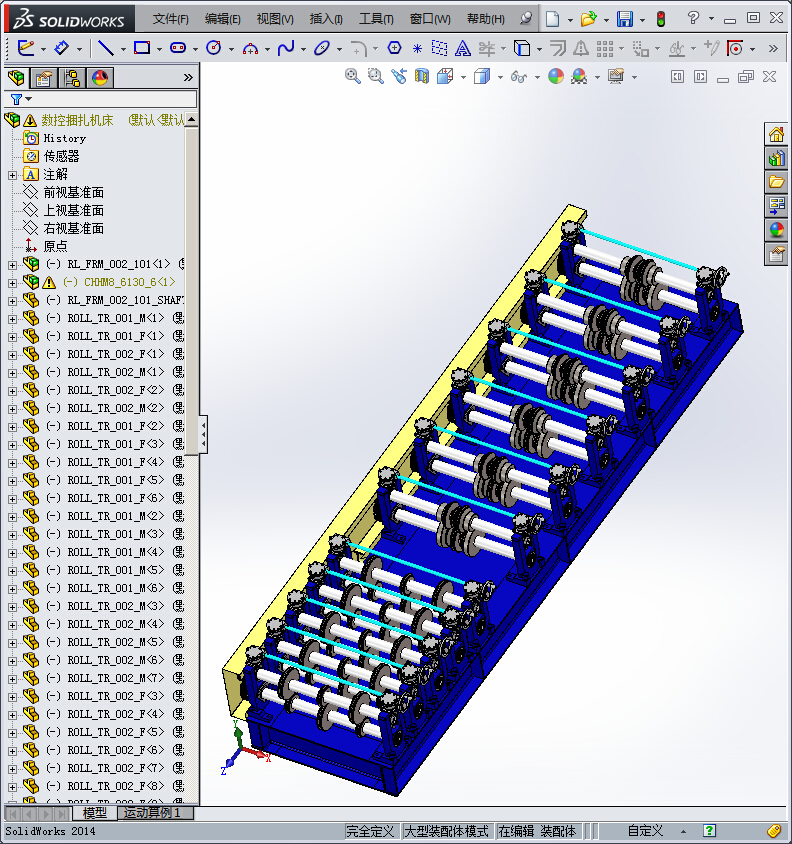This screenshot has height=844, width=792.
Task: Select the Arc sketch tool
Action: tap(250, 49)
